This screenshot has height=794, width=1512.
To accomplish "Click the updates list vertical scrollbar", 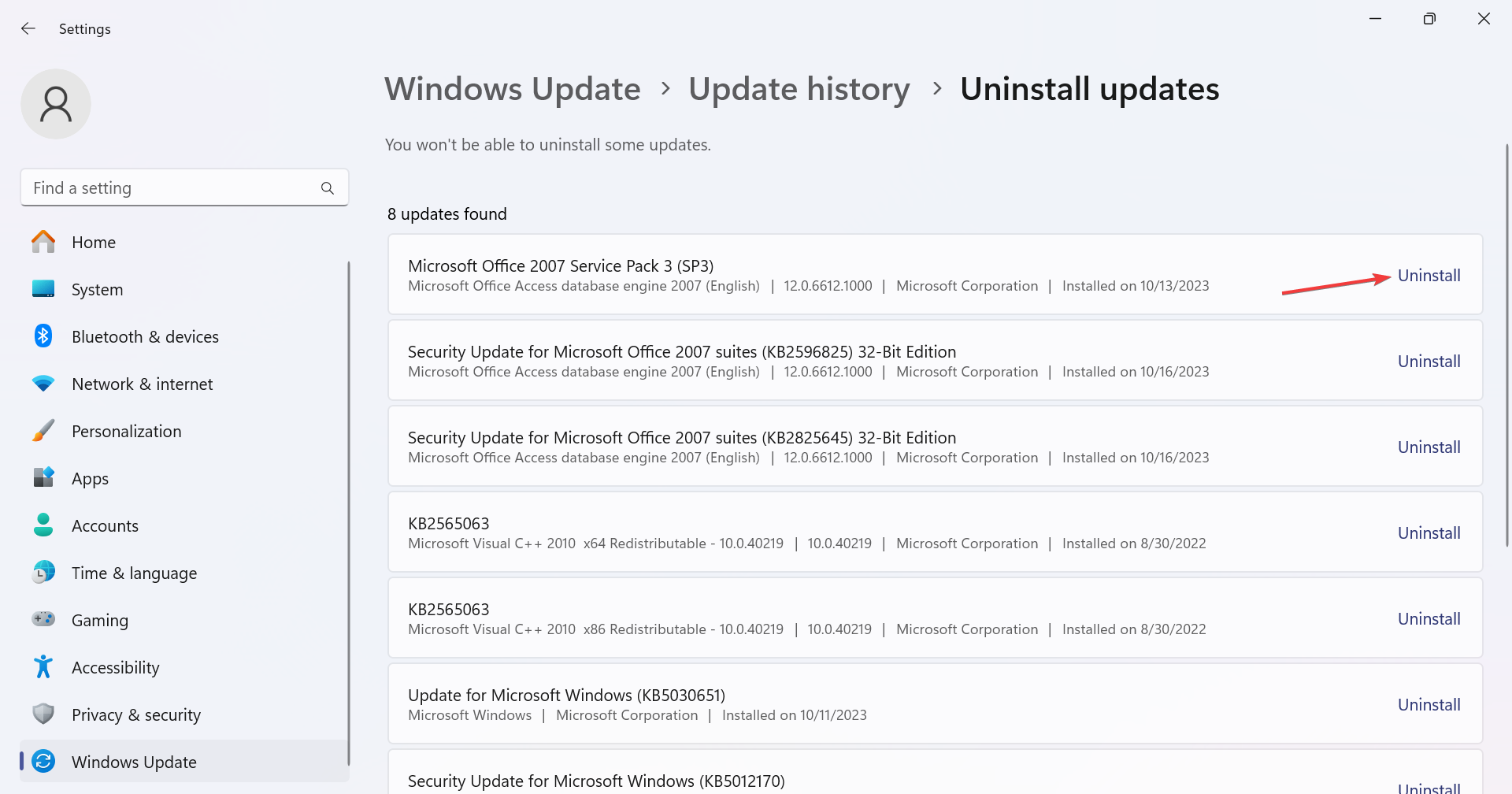I will 1507,347.
